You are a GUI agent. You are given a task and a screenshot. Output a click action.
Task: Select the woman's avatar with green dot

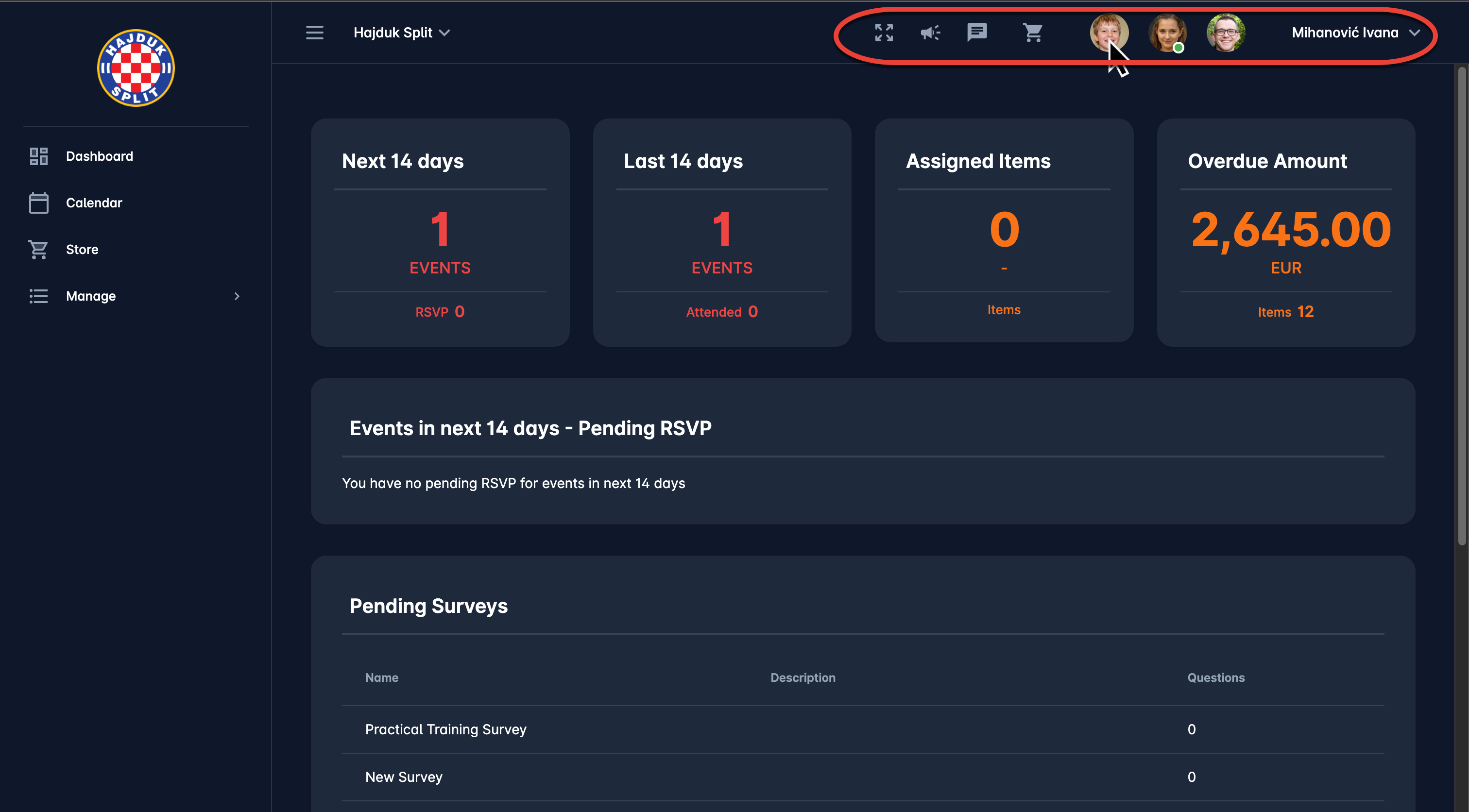coord(1167,33)
